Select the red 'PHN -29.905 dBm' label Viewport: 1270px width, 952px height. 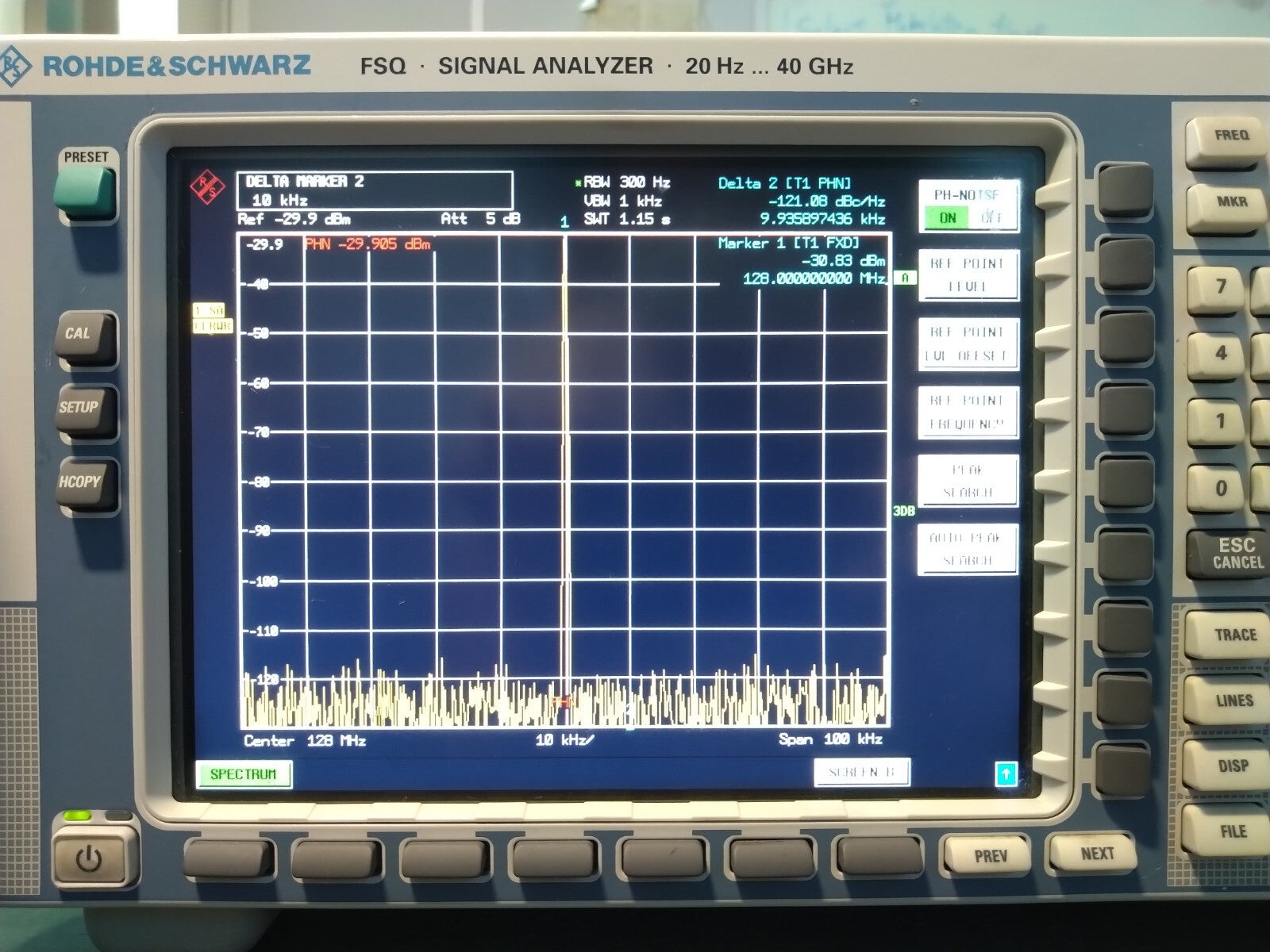(x=368, y=244)
